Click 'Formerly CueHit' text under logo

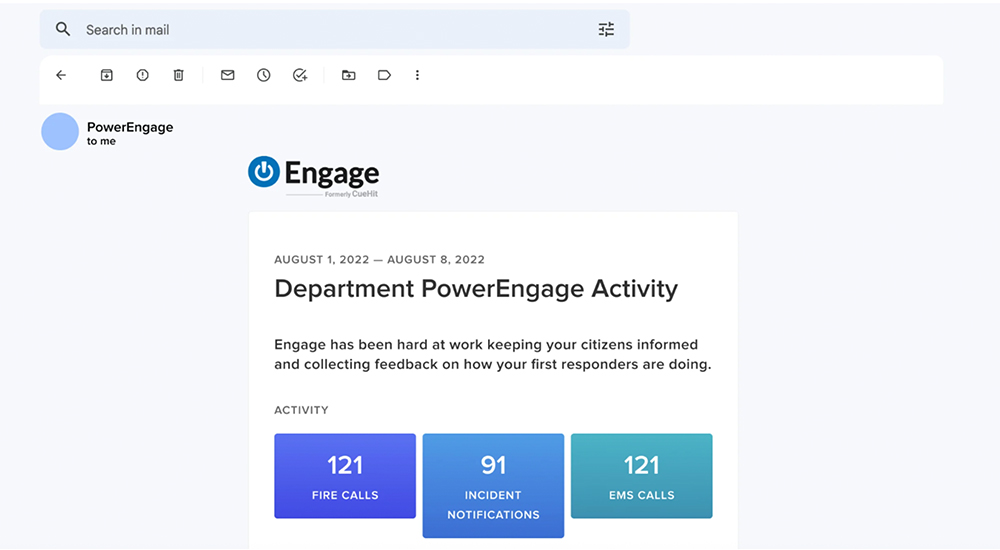pos(351,194)
